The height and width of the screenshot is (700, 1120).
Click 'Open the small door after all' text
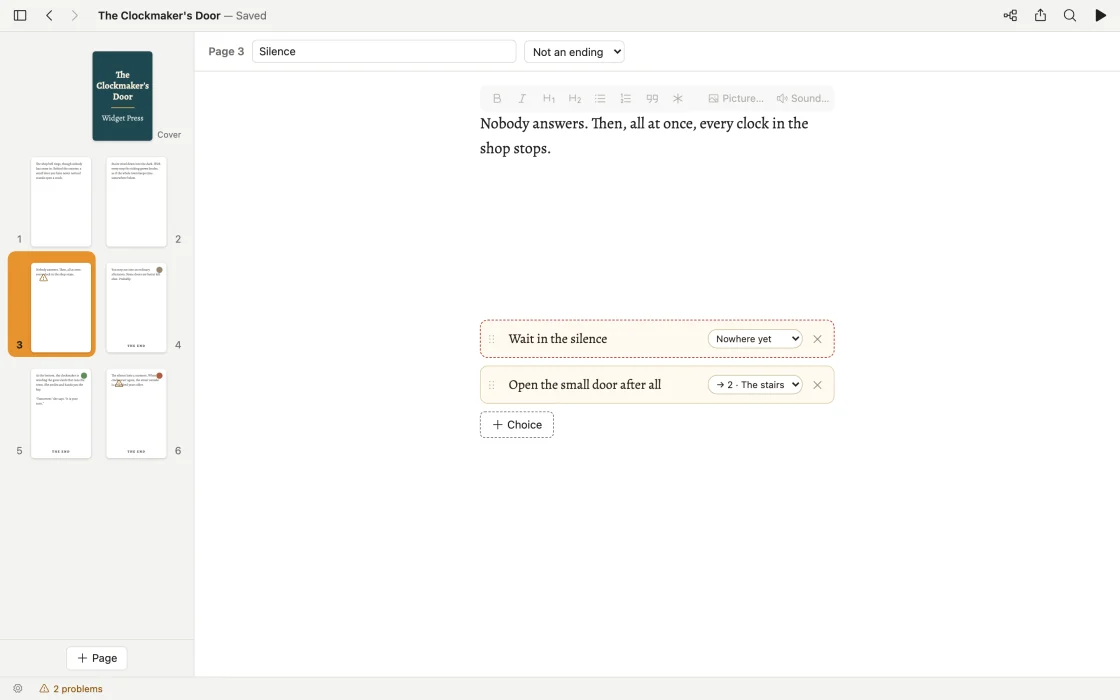[x=584, y=384]
